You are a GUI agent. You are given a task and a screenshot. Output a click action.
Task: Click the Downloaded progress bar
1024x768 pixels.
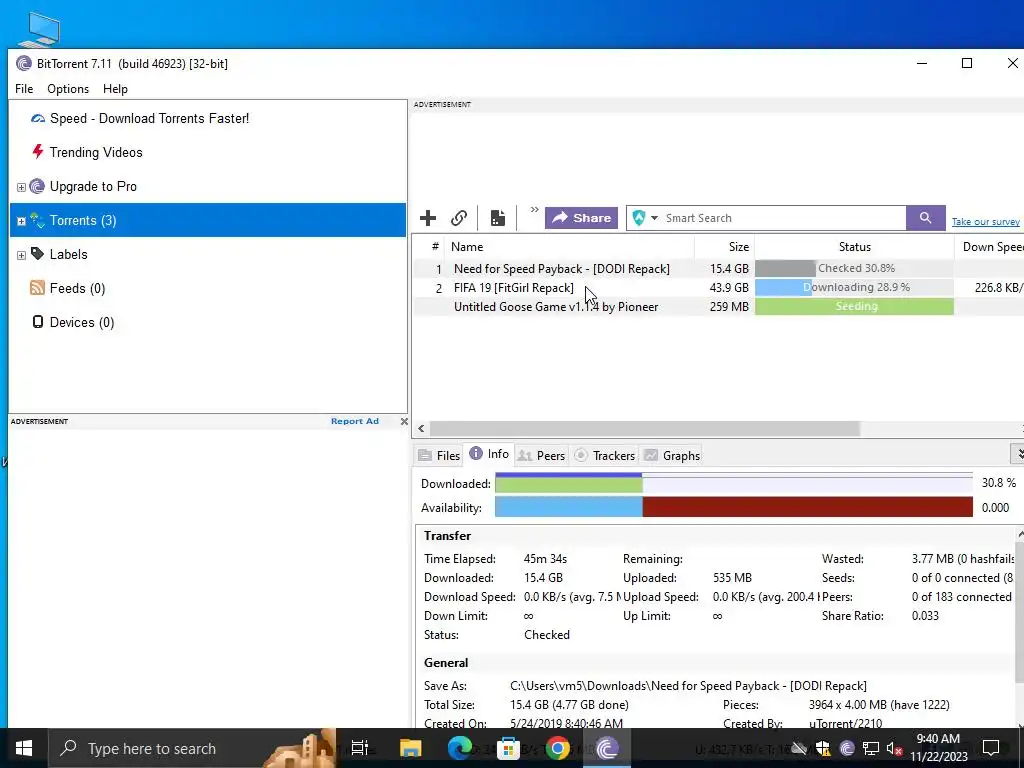coord(733,483)
